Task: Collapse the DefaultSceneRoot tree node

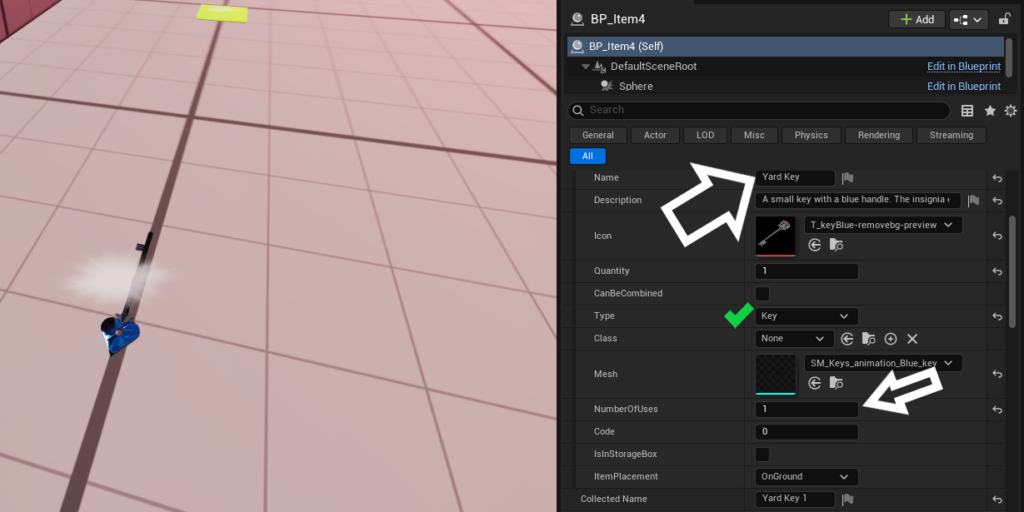Action: coord(586,66)
